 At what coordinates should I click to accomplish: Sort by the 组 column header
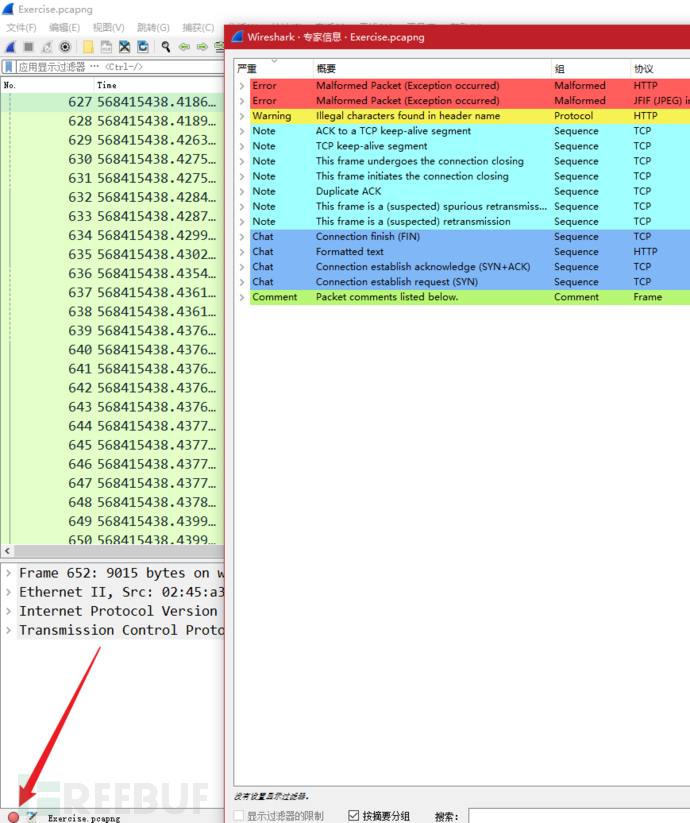[591, 69]
